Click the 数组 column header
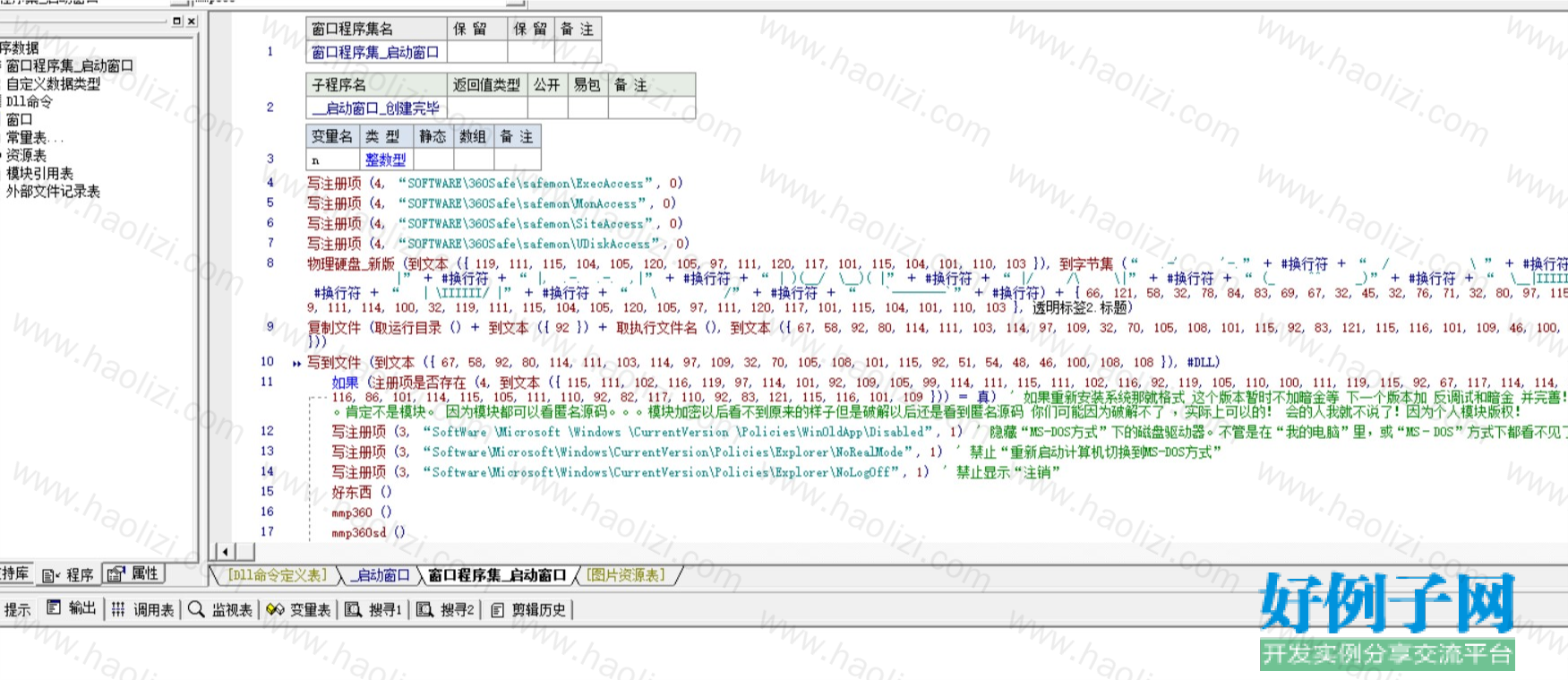Screen dimensions: 1568x680 point(473,136)
